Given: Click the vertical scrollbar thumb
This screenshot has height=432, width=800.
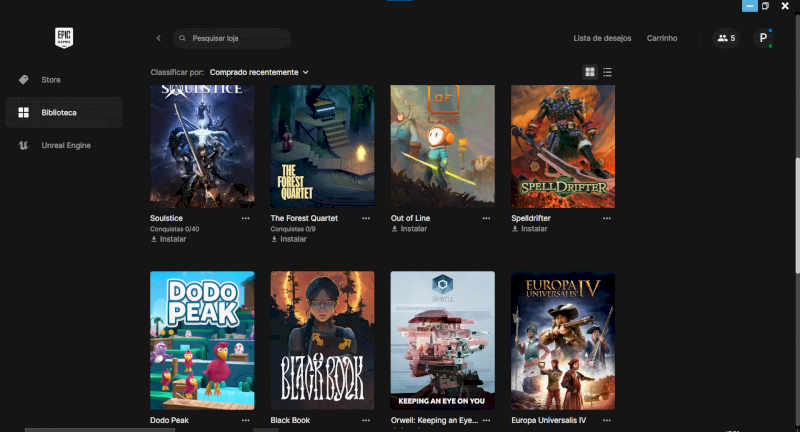Looking at the screenshot, I should coord(797,216).
